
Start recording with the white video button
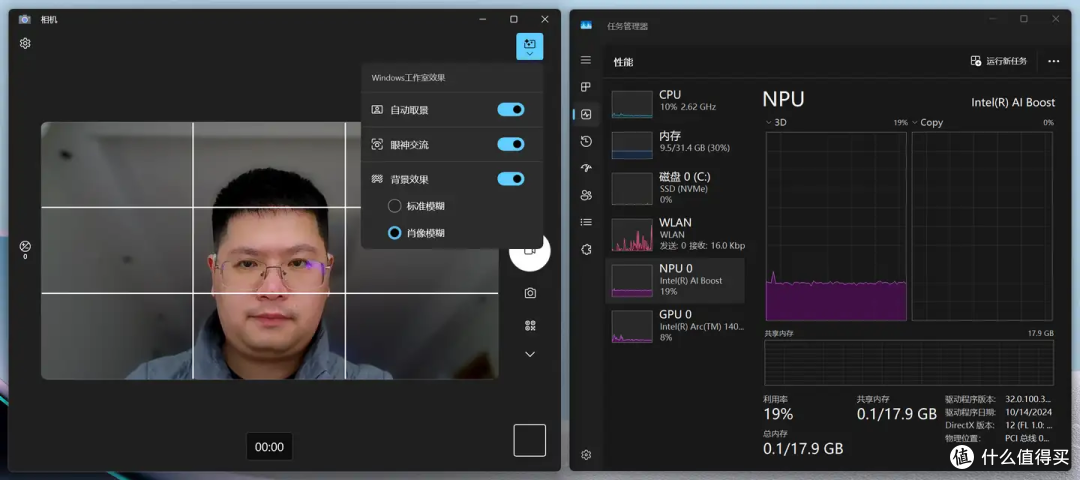click(x=530, y=251)
